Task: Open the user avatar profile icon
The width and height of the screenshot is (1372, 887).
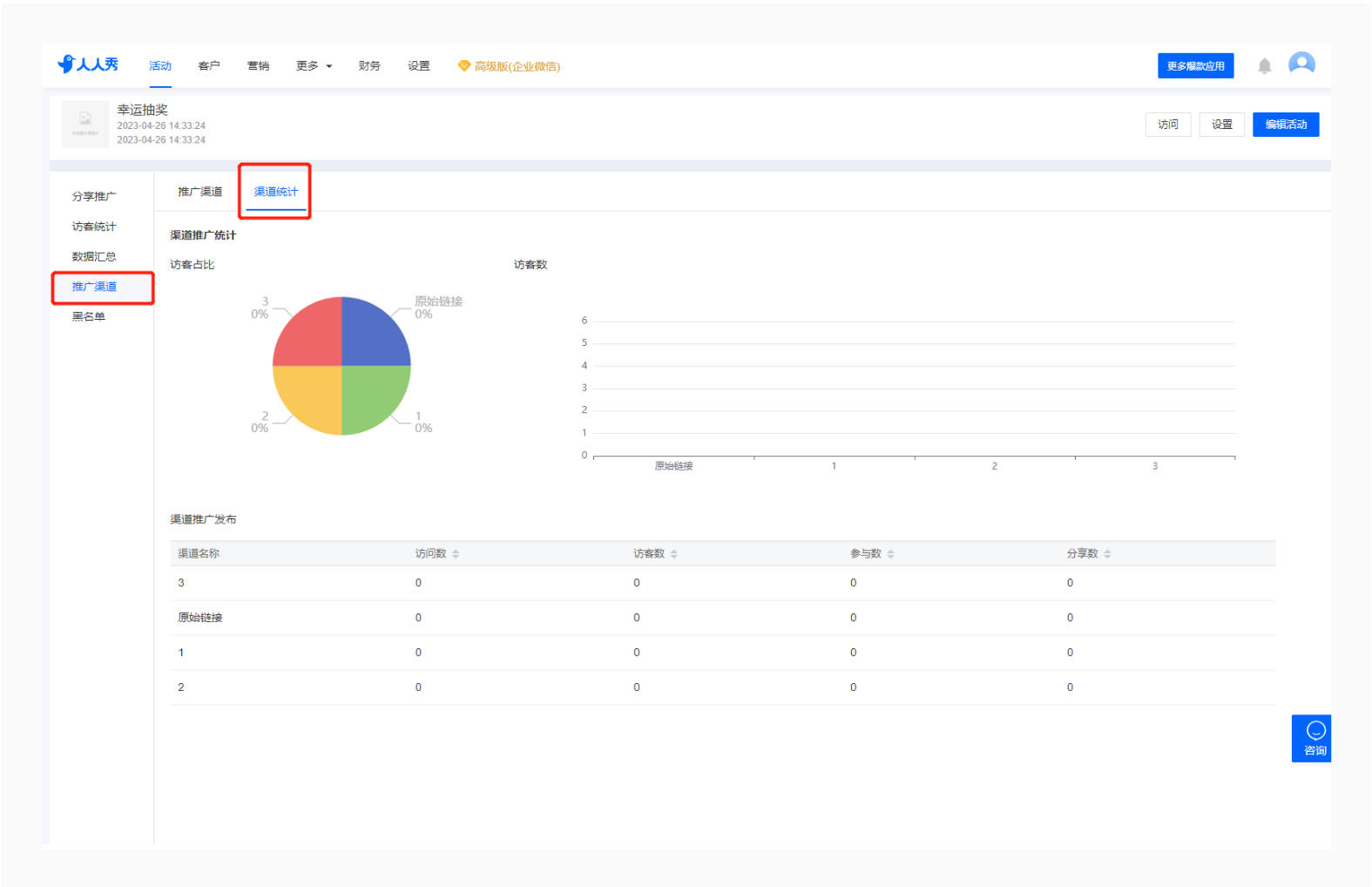Action: pyautogui.click(x=1301, y=64)
